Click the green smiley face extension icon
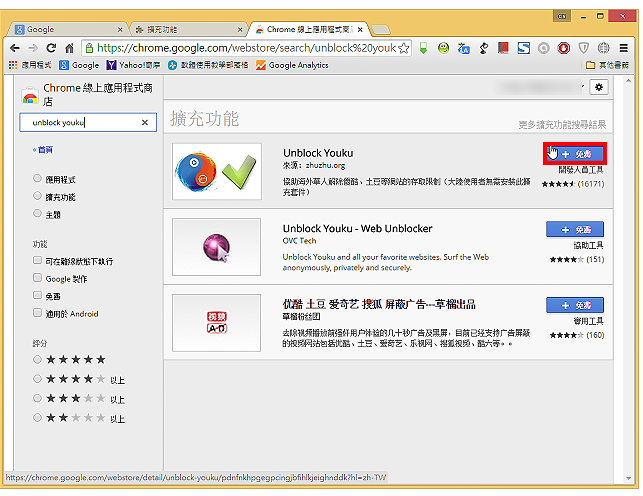Viewport: 643px width, 496px height. 443,48
